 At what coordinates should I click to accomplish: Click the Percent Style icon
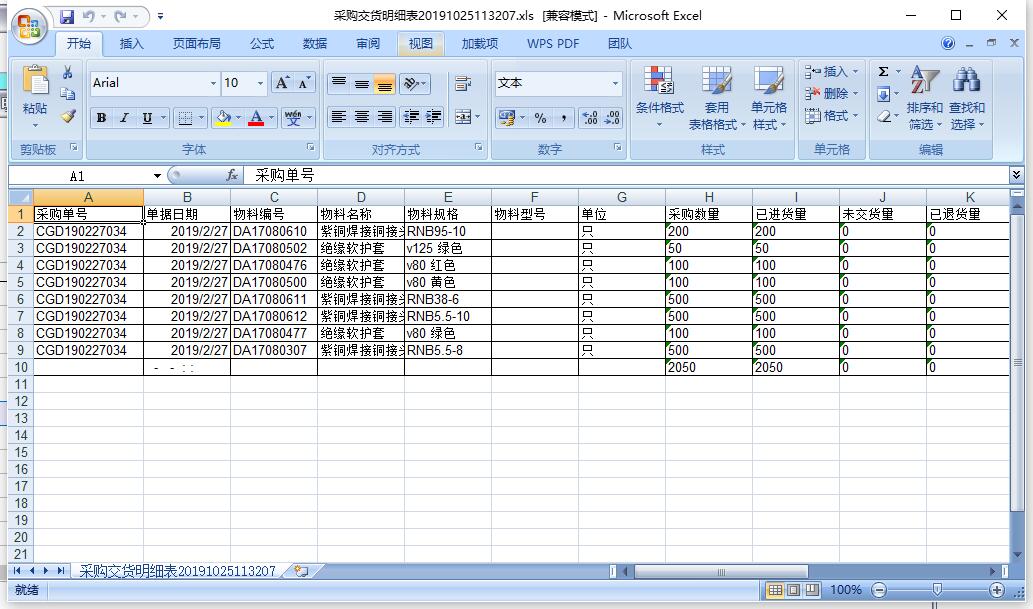[x=540, y=118]
